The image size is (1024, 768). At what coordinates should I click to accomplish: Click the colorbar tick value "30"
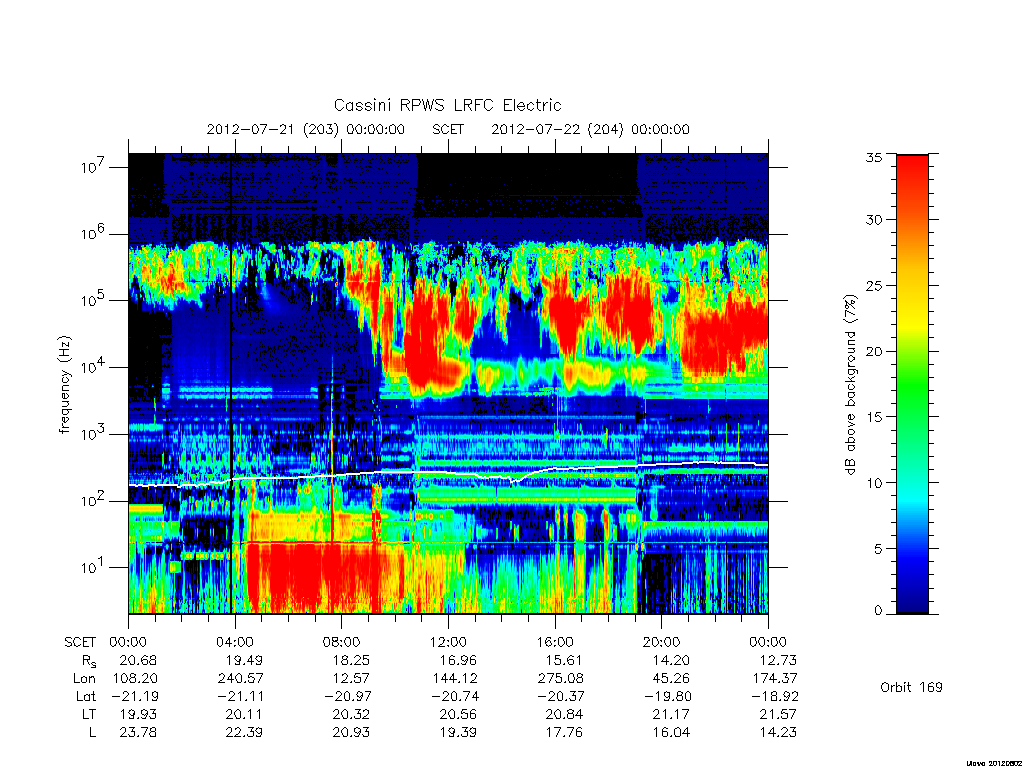(873, 219)
